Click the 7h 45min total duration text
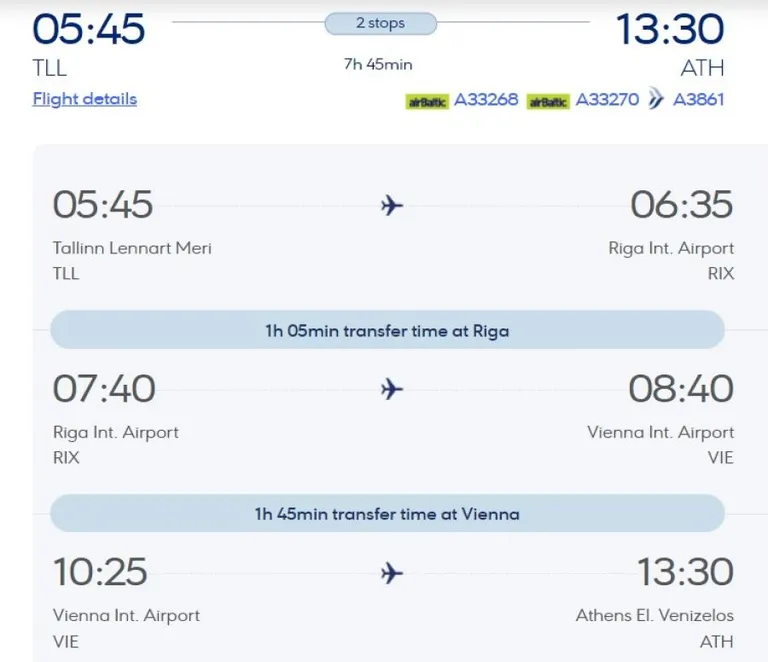 [378, 64]
